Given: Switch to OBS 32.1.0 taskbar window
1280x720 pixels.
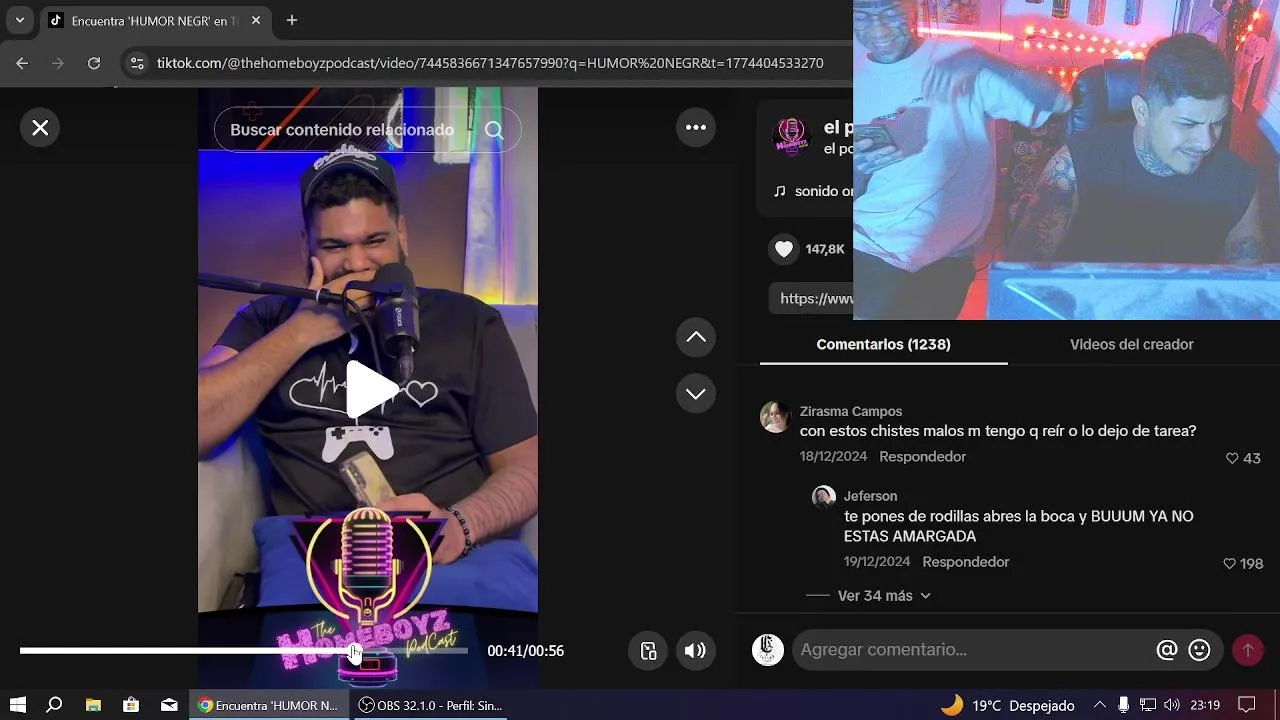Looking at the screenshot, I should click(x=431, y=705).
